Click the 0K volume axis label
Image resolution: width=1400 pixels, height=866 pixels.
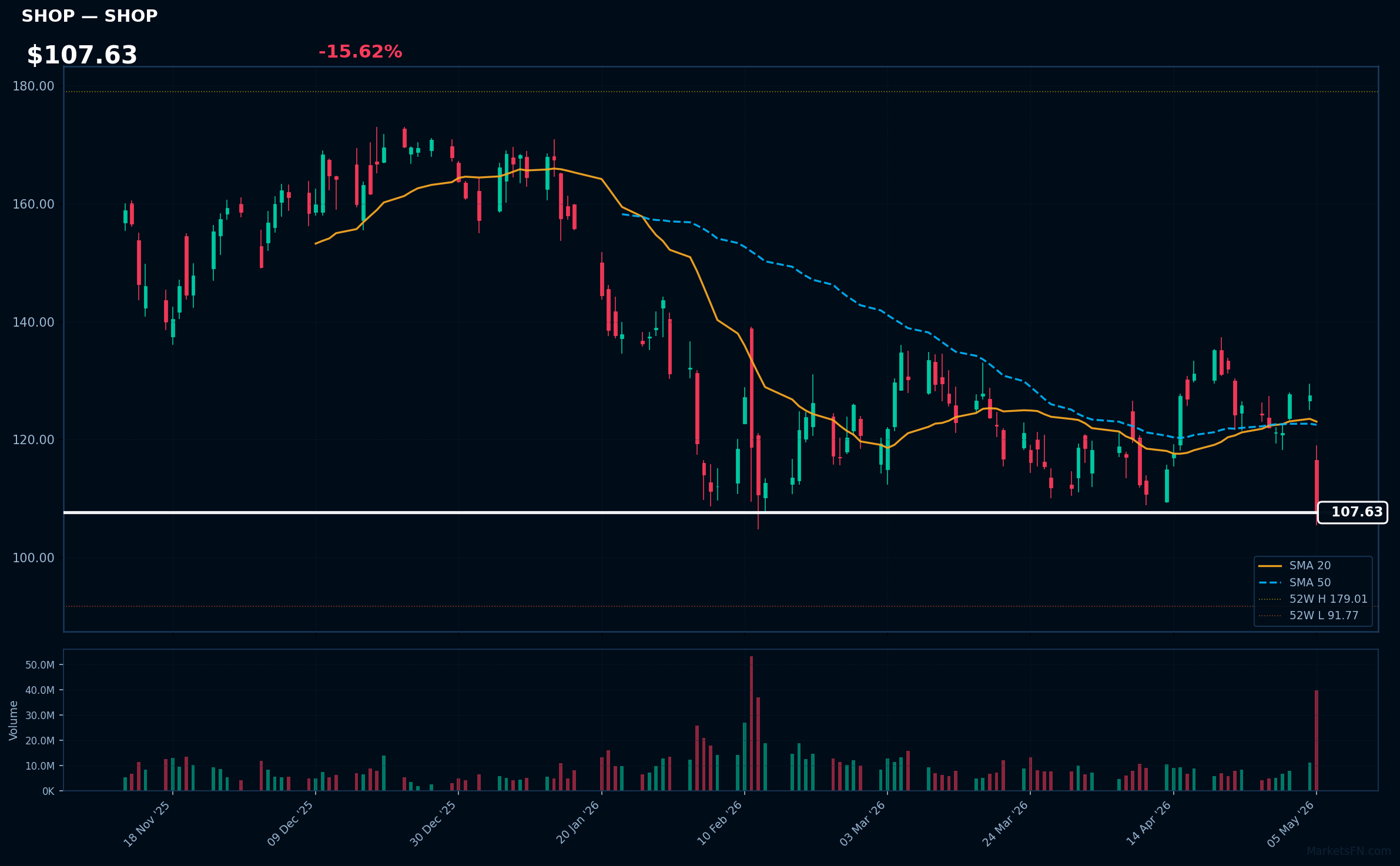coord(48,791)
